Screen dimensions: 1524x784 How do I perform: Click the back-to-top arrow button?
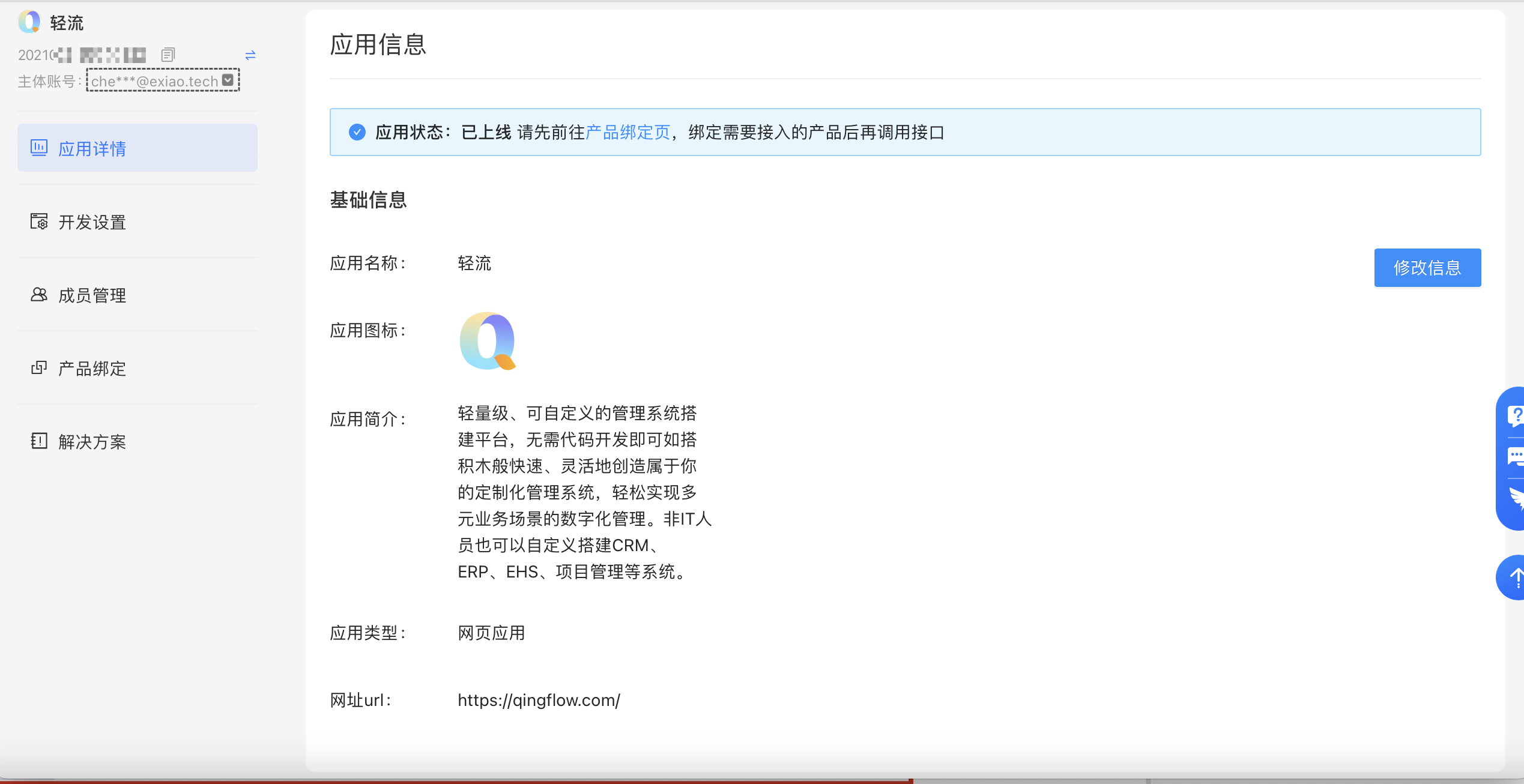tap(1511, 577)
